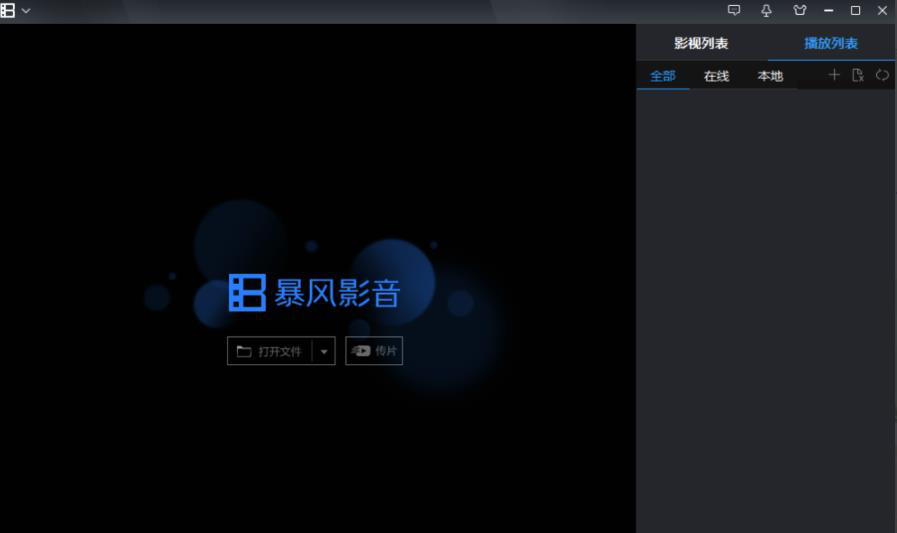Click the central 暴风影音 logo

click(314, 292)
